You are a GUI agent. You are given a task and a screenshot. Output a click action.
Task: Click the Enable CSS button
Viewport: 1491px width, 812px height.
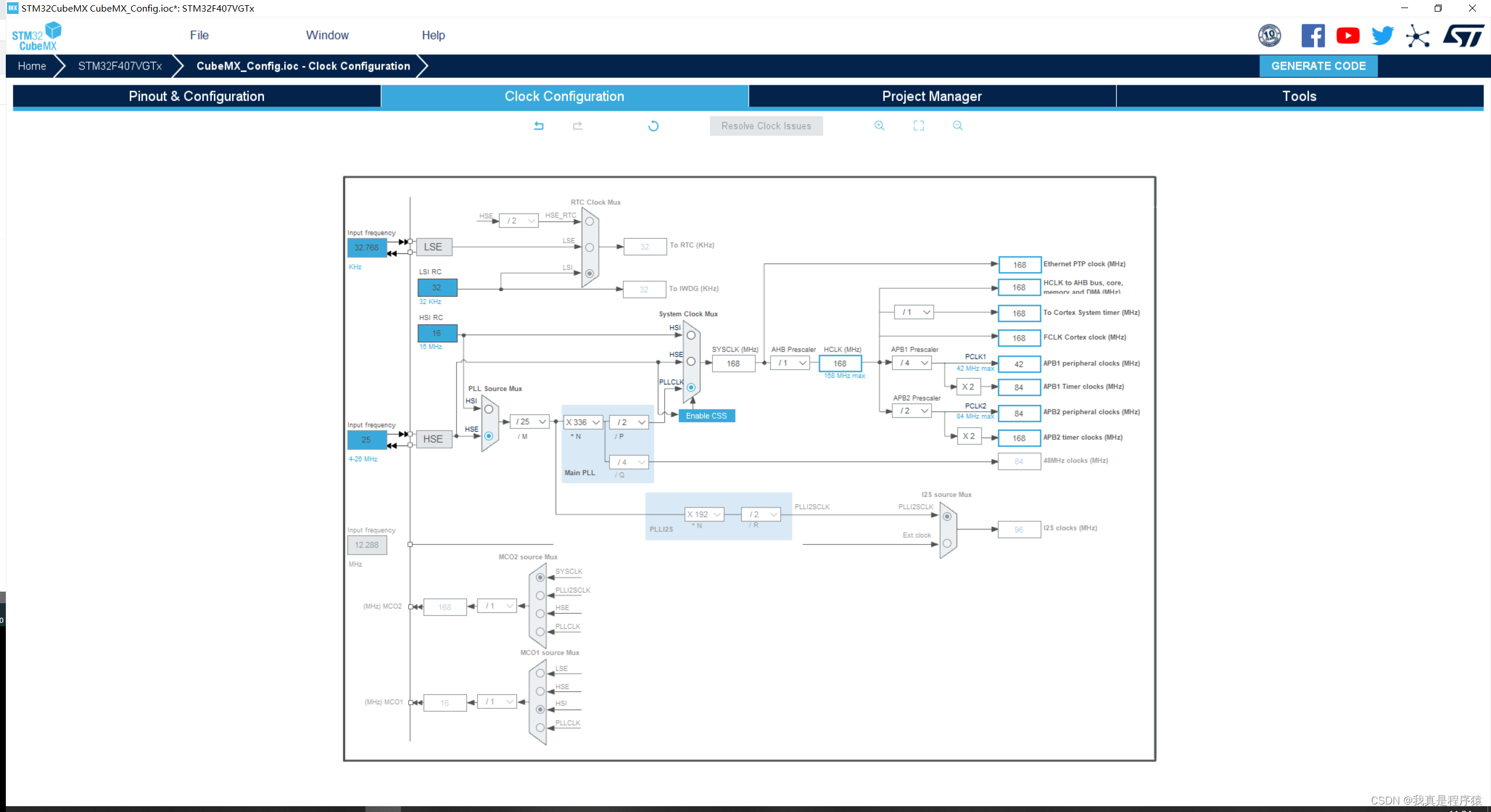706,416
